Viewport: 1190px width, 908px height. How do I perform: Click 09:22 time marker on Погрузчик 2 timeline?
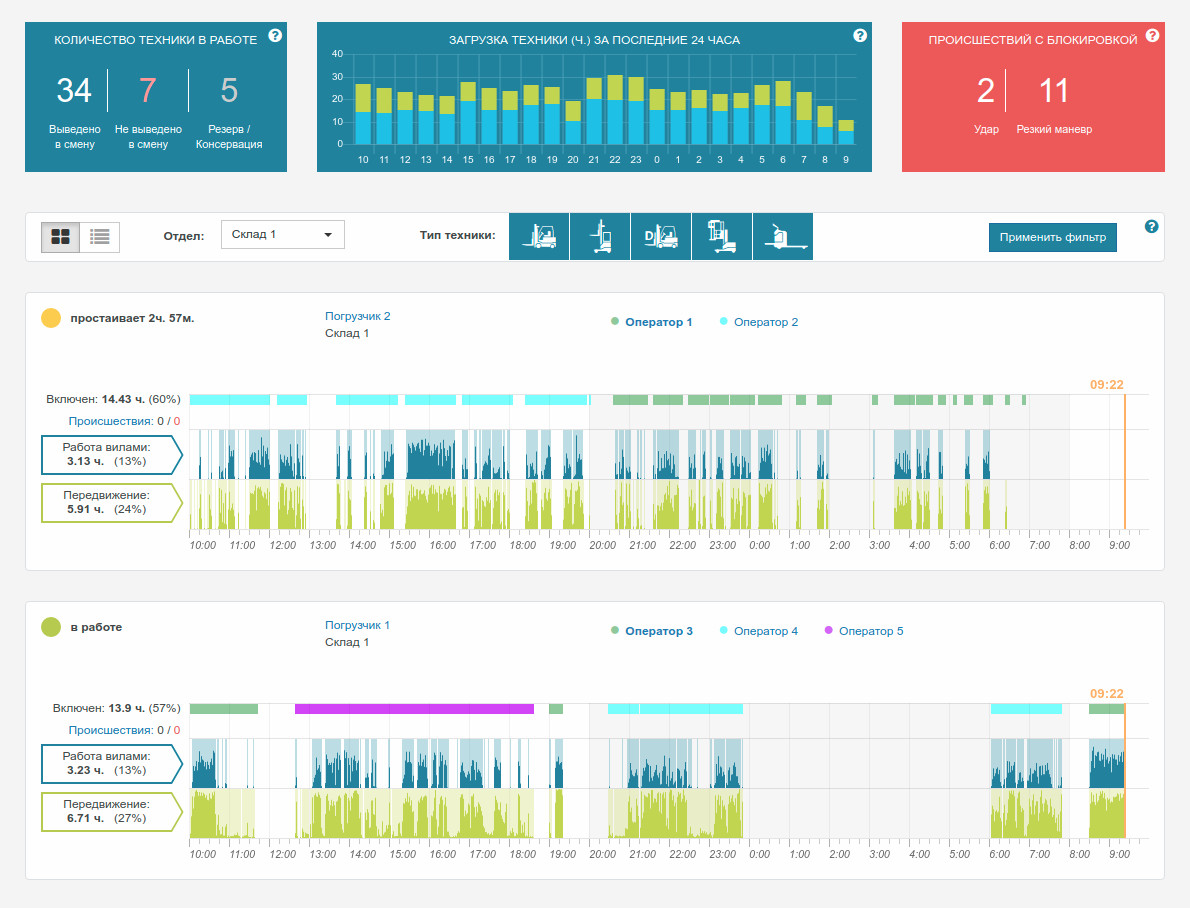pyautogui.click(x=1107, y=384)
